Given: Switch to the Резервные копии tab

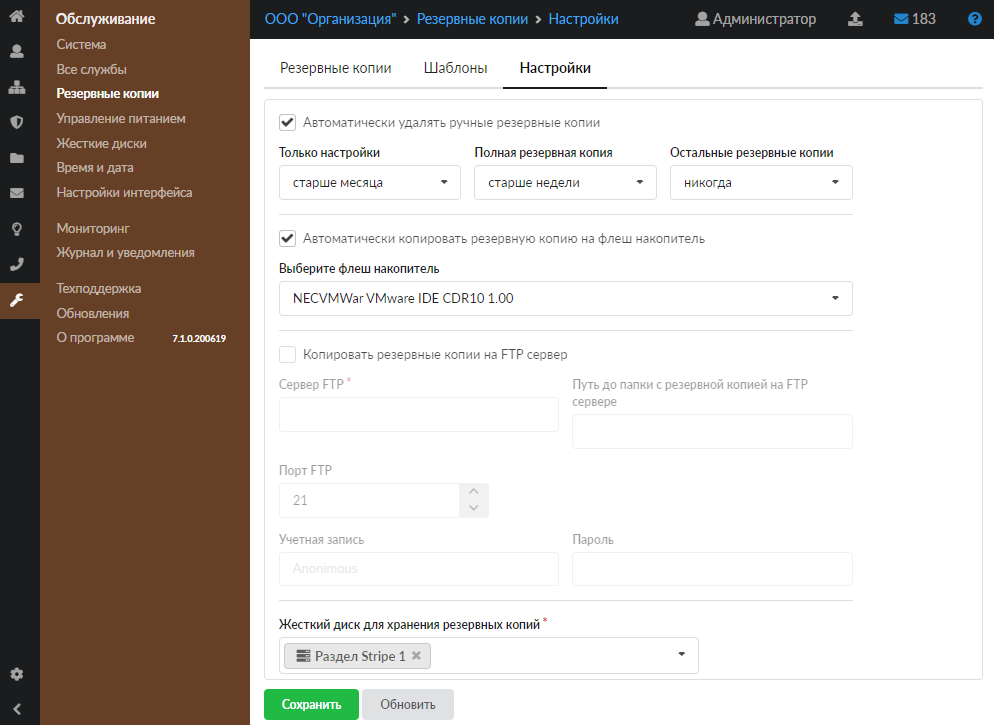Looking at the screenshot, I should pyautogui.click(x=335, y=68).
